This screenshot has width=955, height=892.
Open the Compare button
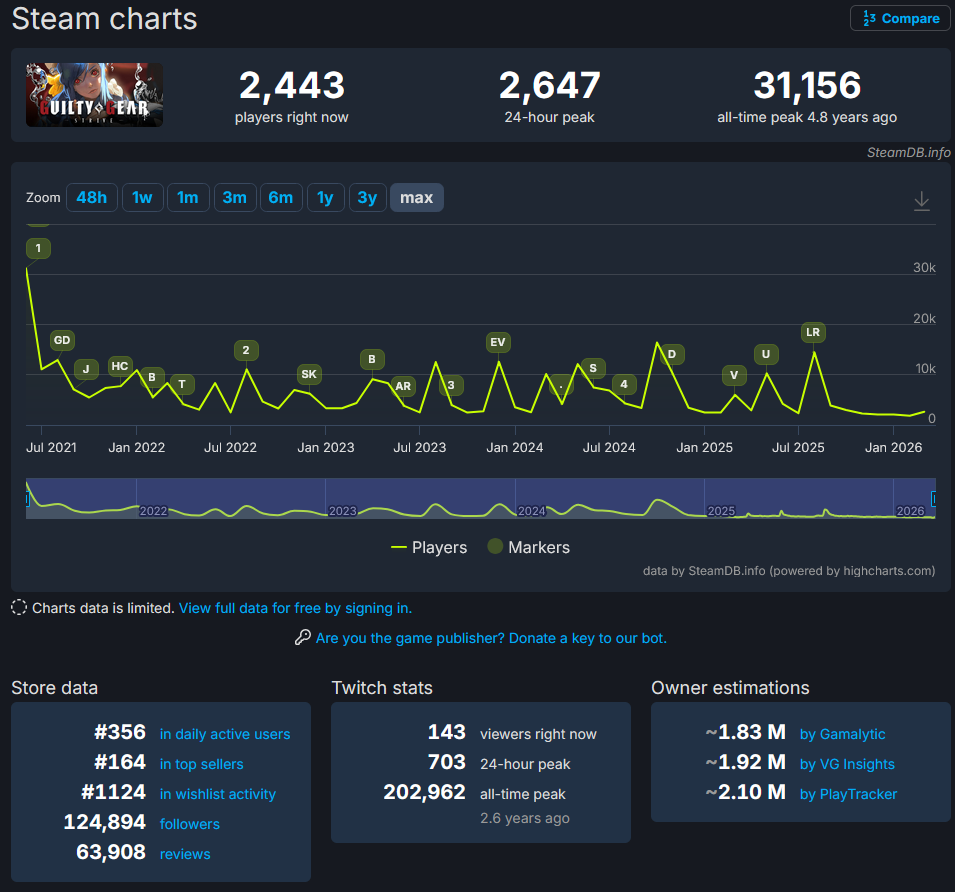pos(900,18)
